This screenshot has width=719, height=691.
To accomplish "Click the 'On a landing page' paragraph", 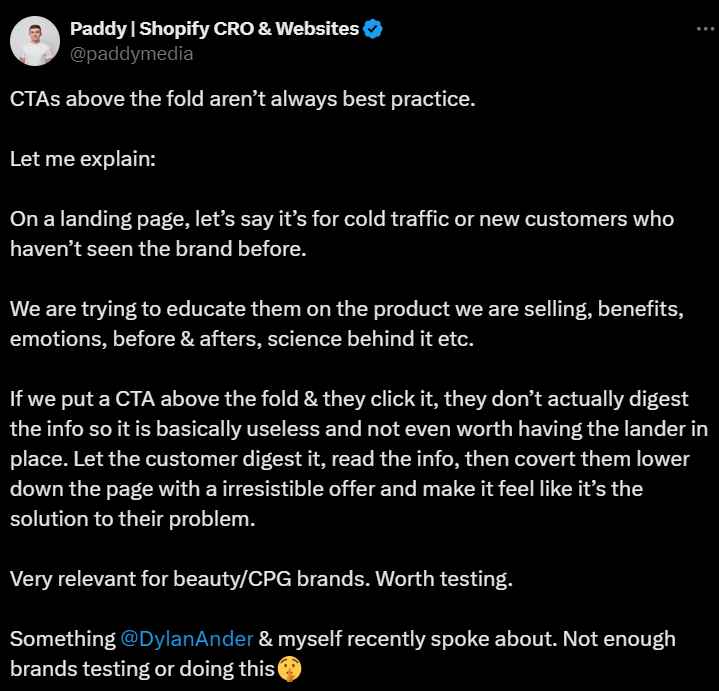I will click(342, 234).
